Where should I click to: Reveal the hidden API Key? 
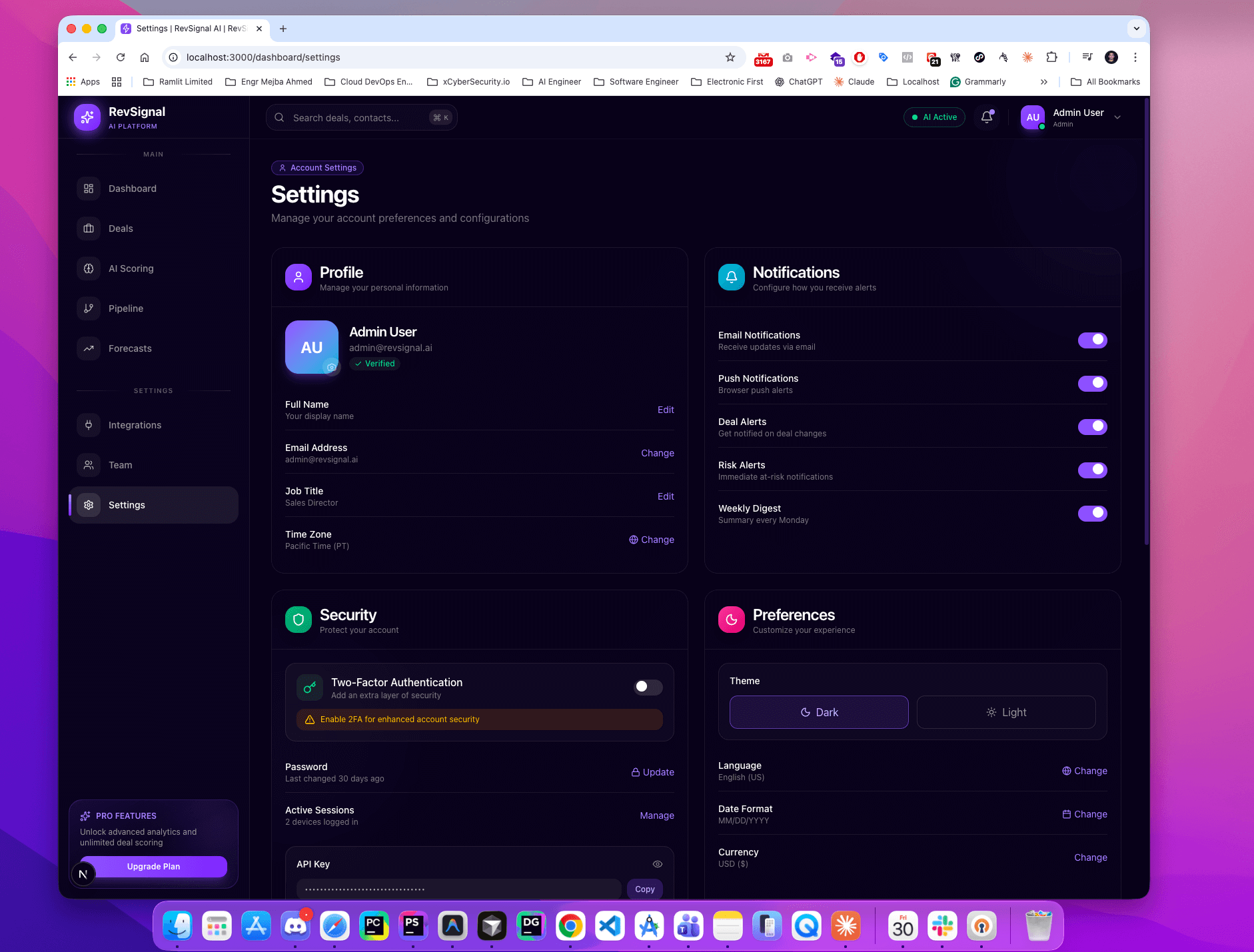[658, 864]
